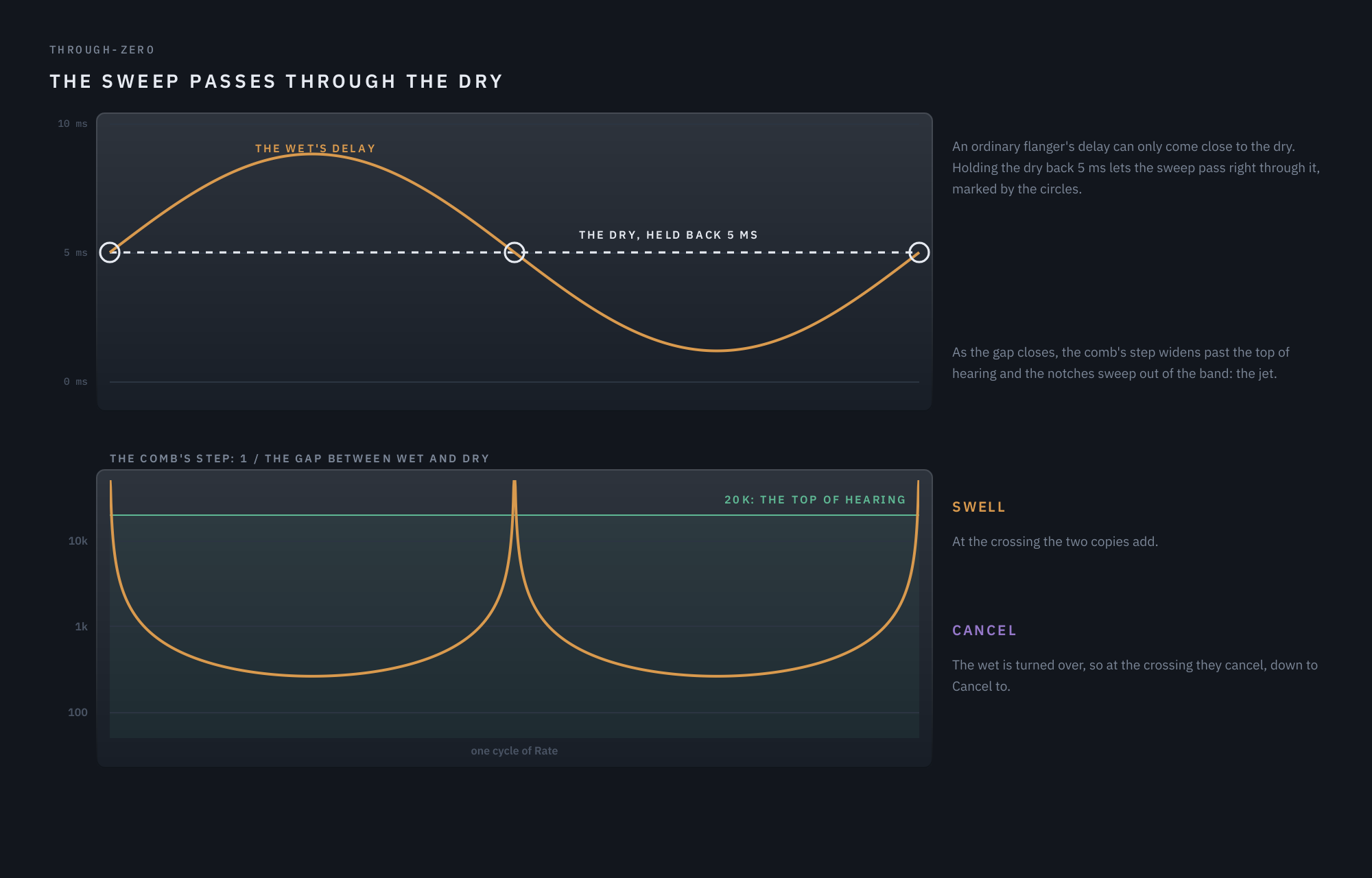1372x878 pixels.
Task: Click the 'At the crossing the two copies add' text
Action: tap(1055, 541)
